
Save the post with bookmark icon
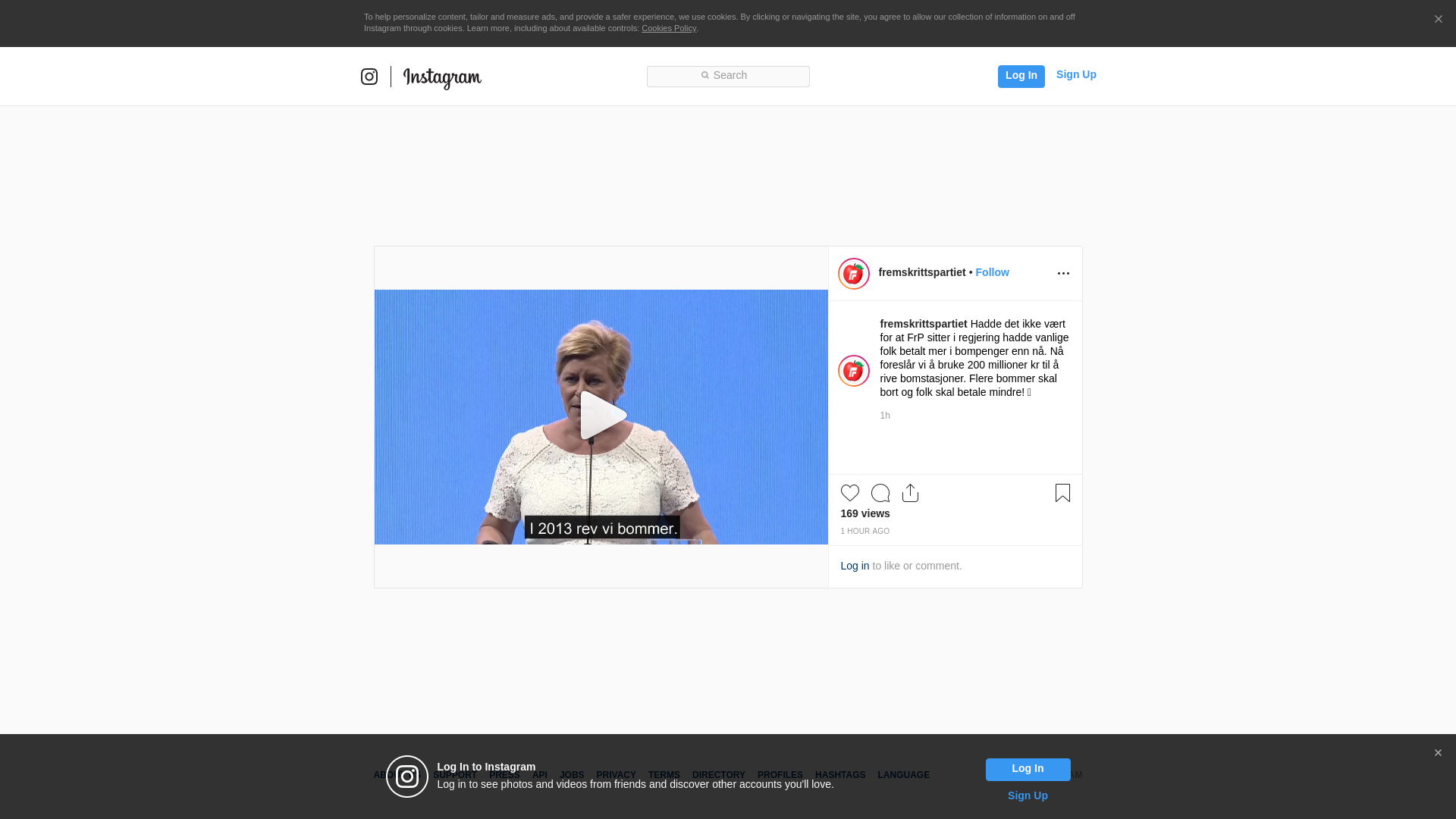[x=1062, y=493]
